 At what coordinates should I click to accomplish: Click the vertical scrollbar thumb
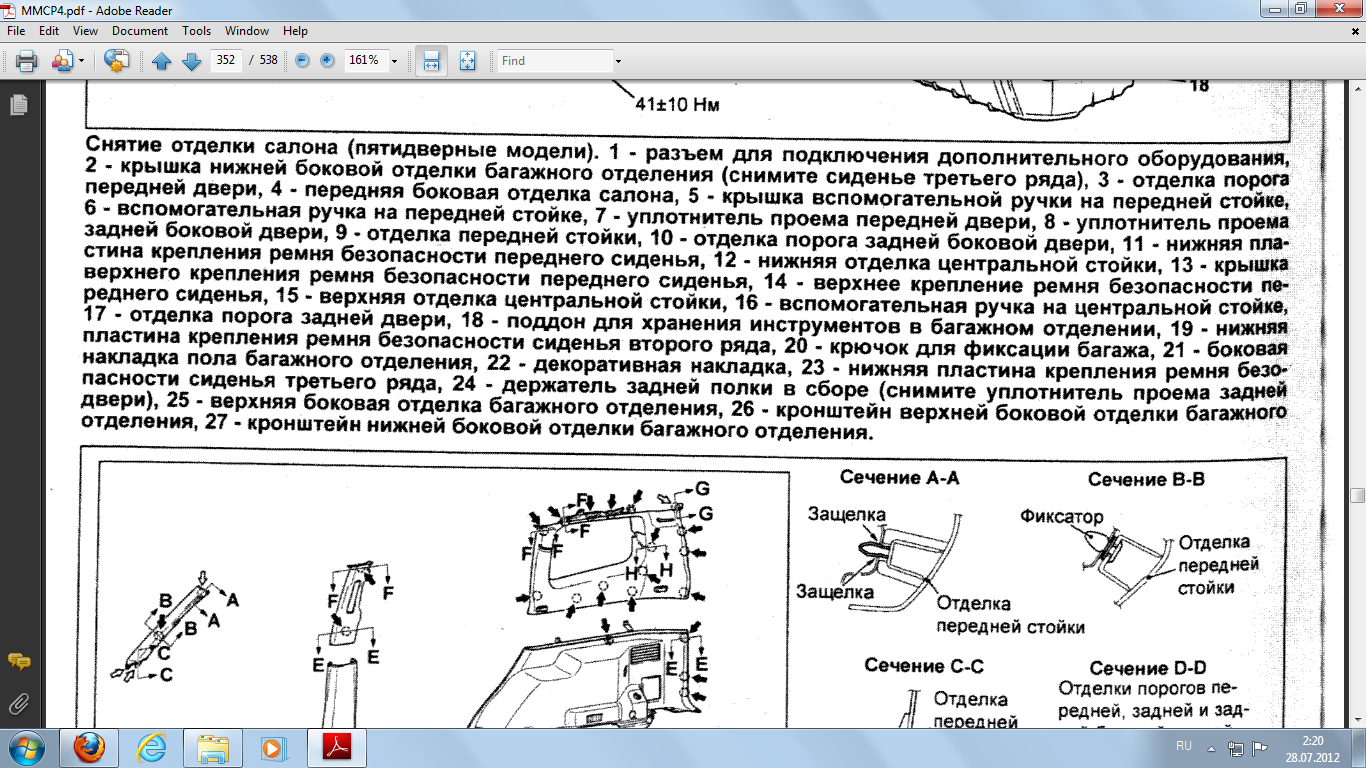tap(1357, 496)
